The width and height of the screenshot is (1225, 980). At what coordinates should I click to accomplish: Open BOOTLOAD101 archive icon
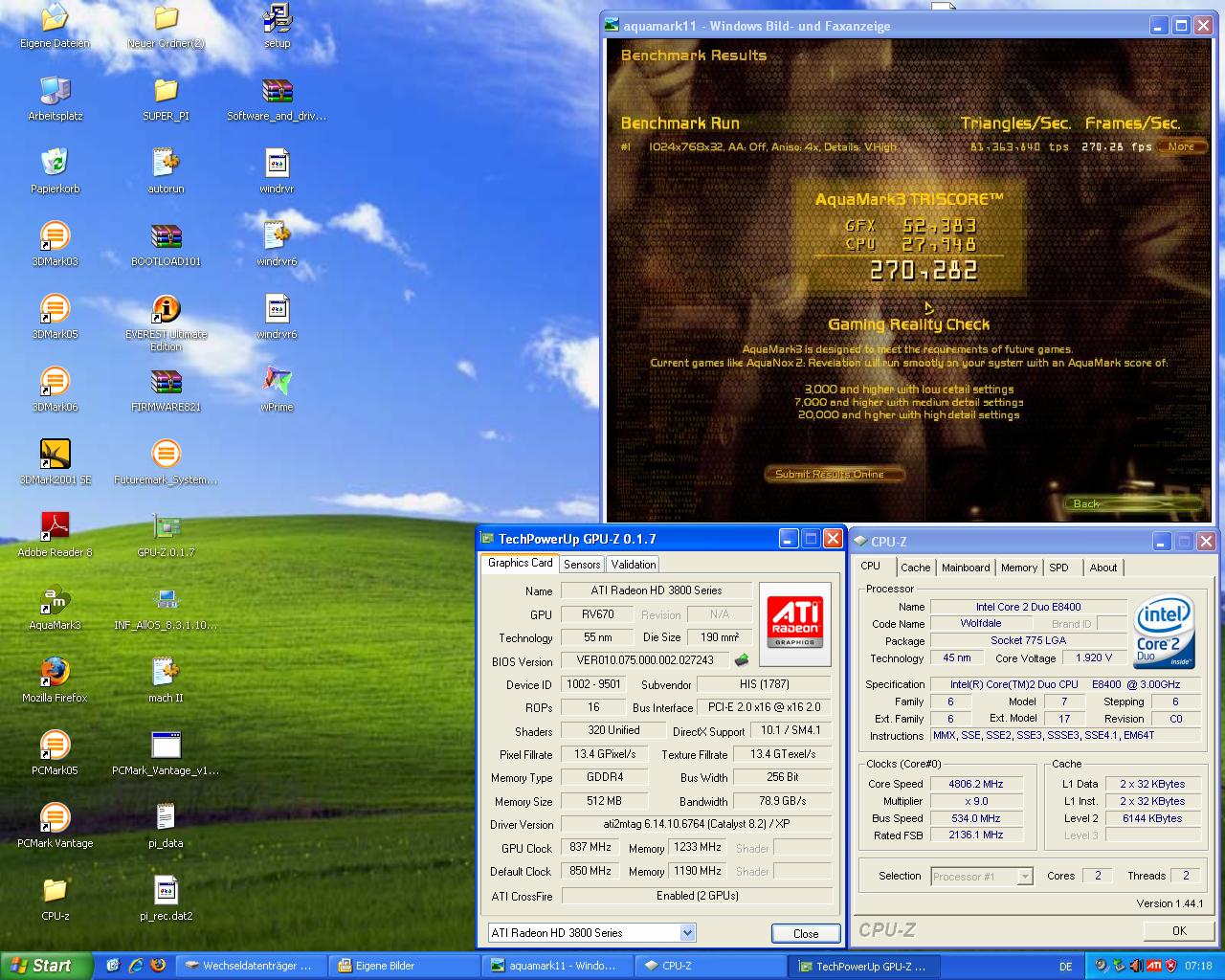coord(166,235)
